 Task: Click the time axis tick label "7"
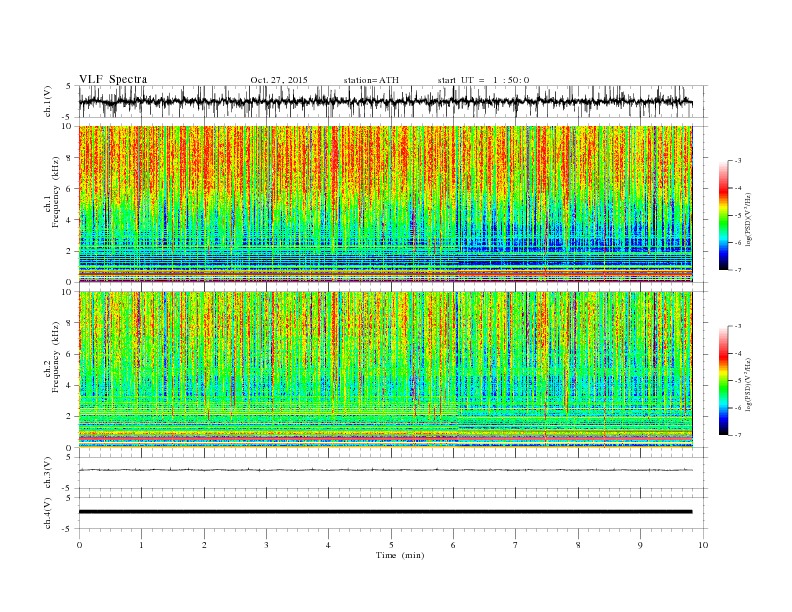(x=516, y=545)
